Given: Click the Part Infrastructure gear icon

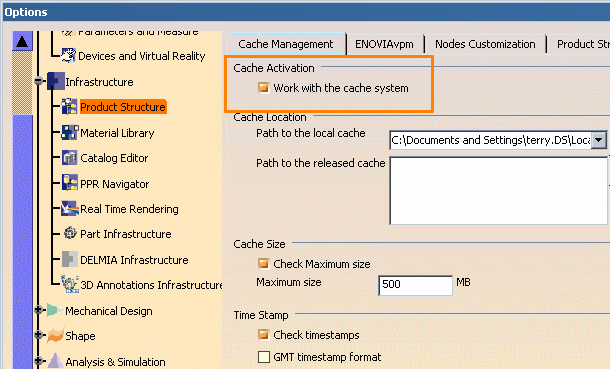Looking at the screenshot, I should [70, 233].
